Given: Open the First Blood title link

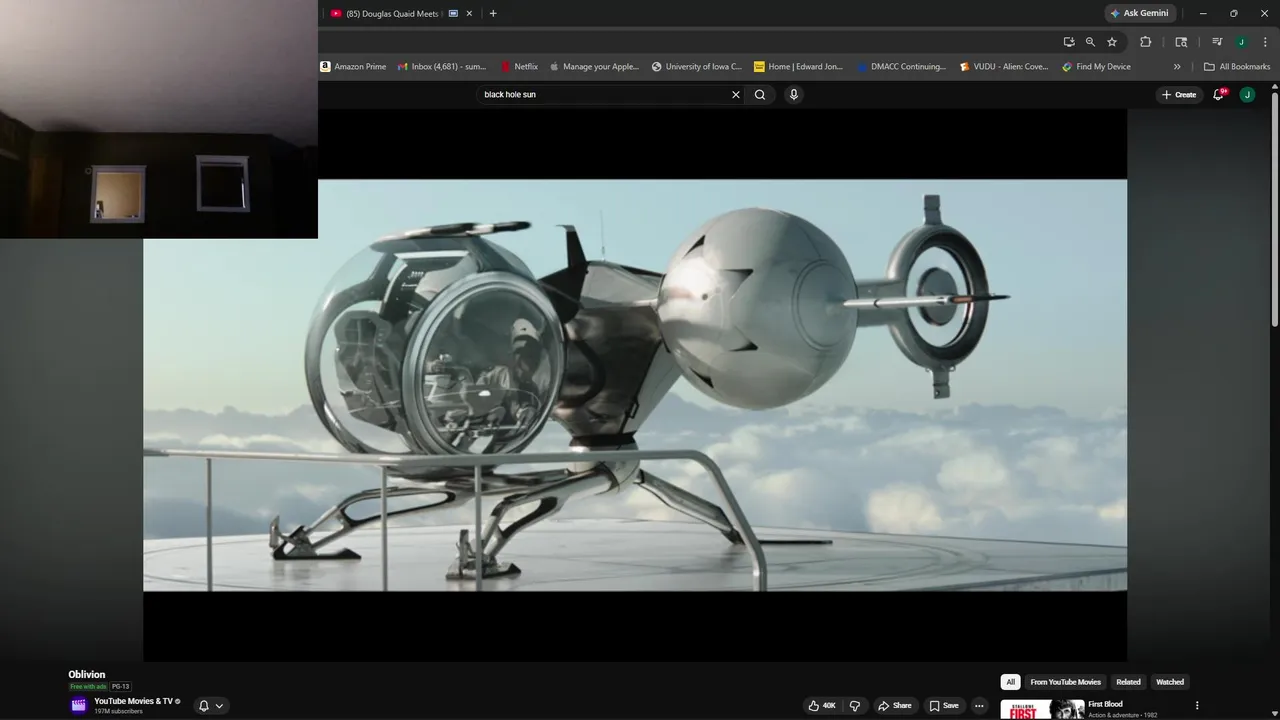Looking at the screenshot, I should [1105, 704].
